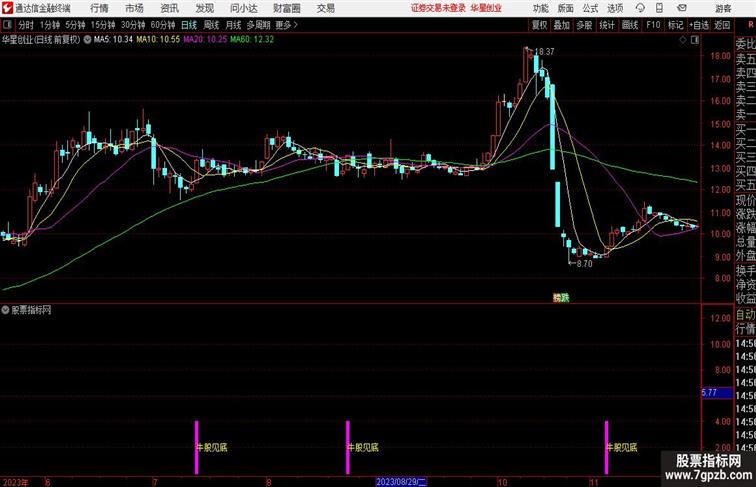
Task: Click the 2023/08/29 date marker
Action: (x=401, y=482)
